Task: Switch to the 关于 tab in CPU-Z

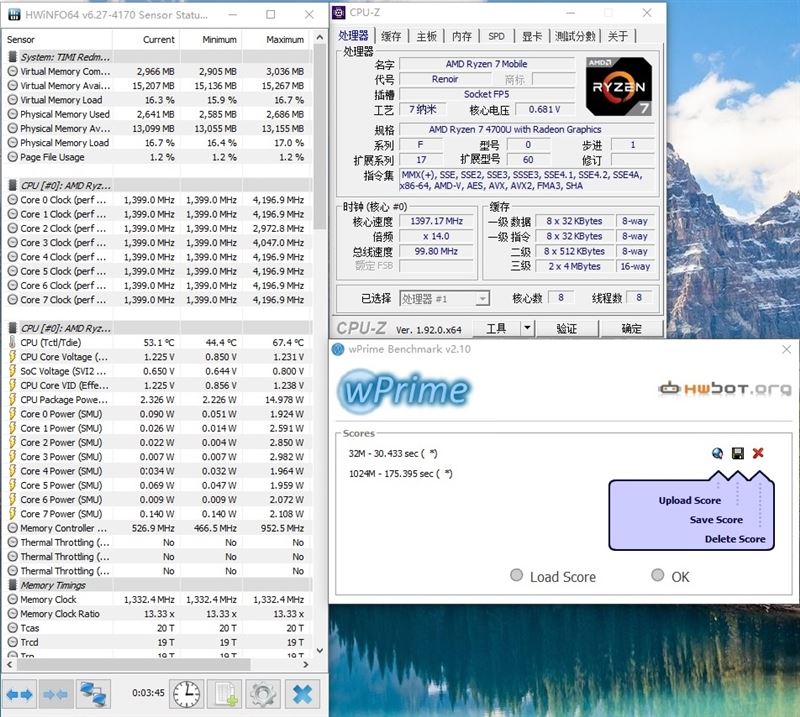Action: (617, 36)
